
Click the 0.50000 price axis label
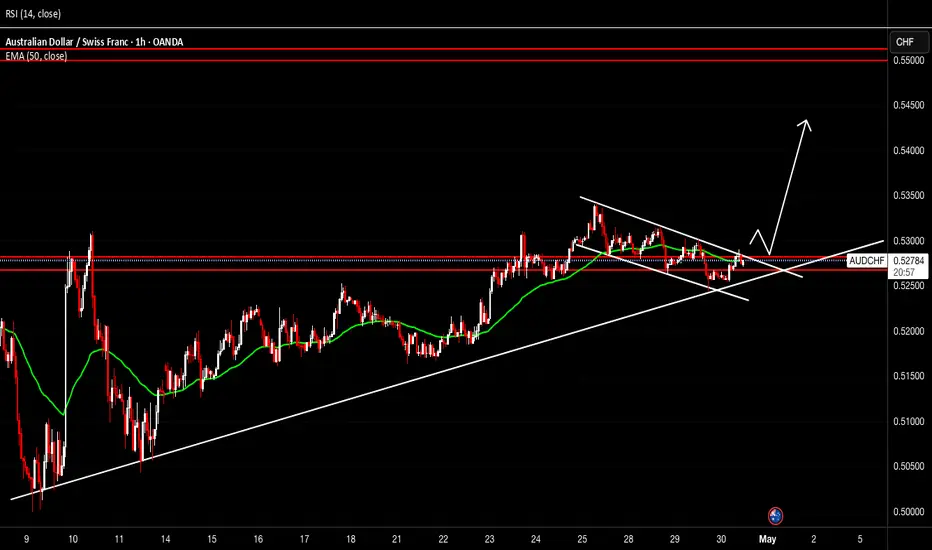tap(908, 512)
